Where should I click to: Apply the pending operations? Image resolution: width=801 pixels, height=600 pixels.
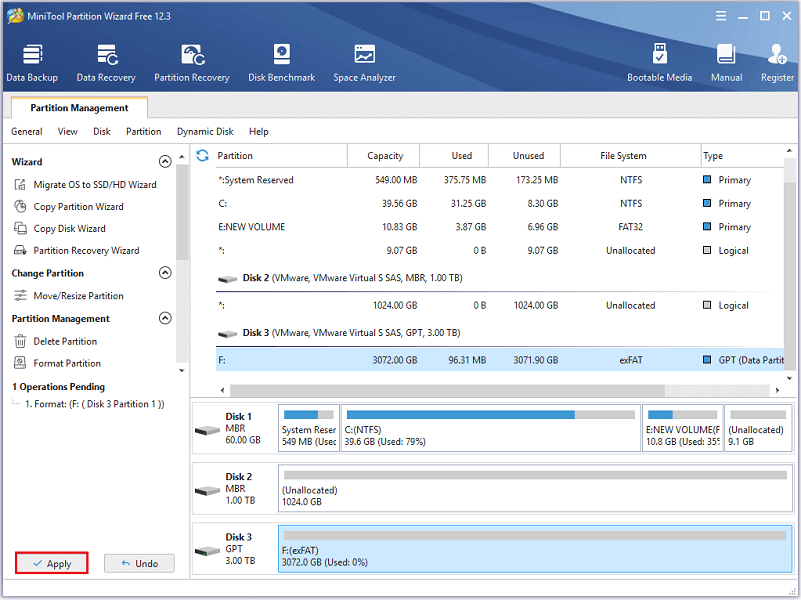pos(52,563)
